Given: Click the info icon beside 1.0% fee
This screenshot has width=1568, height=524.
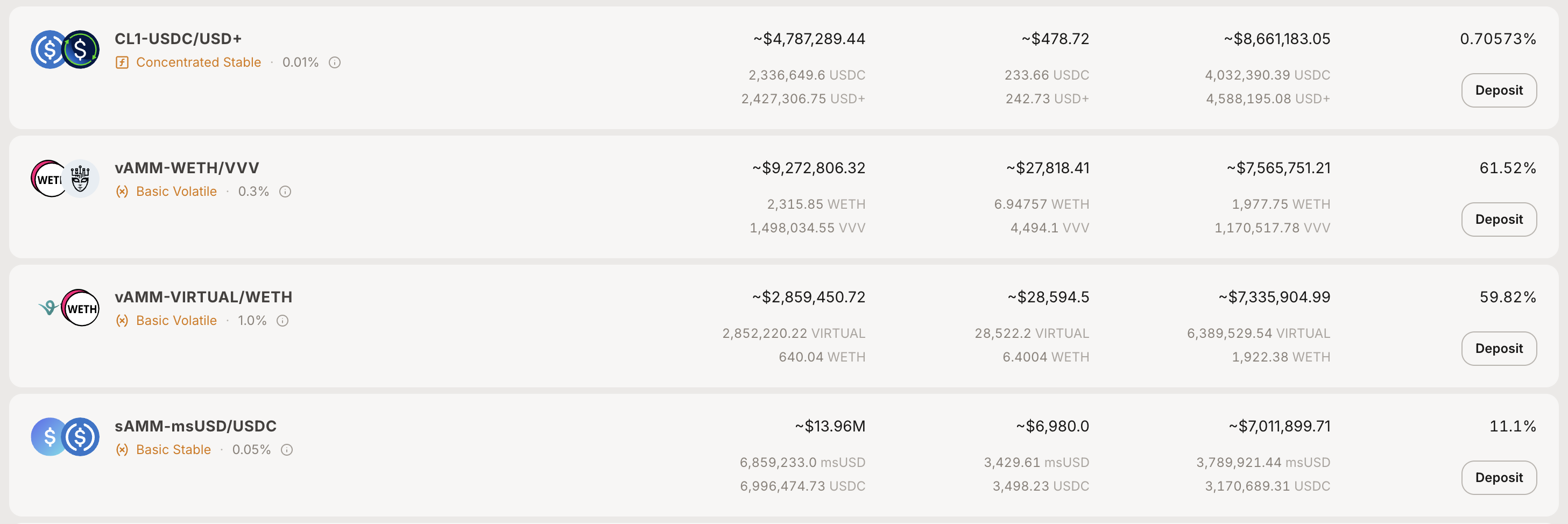Looking at the screenshot, I should 282,321.
